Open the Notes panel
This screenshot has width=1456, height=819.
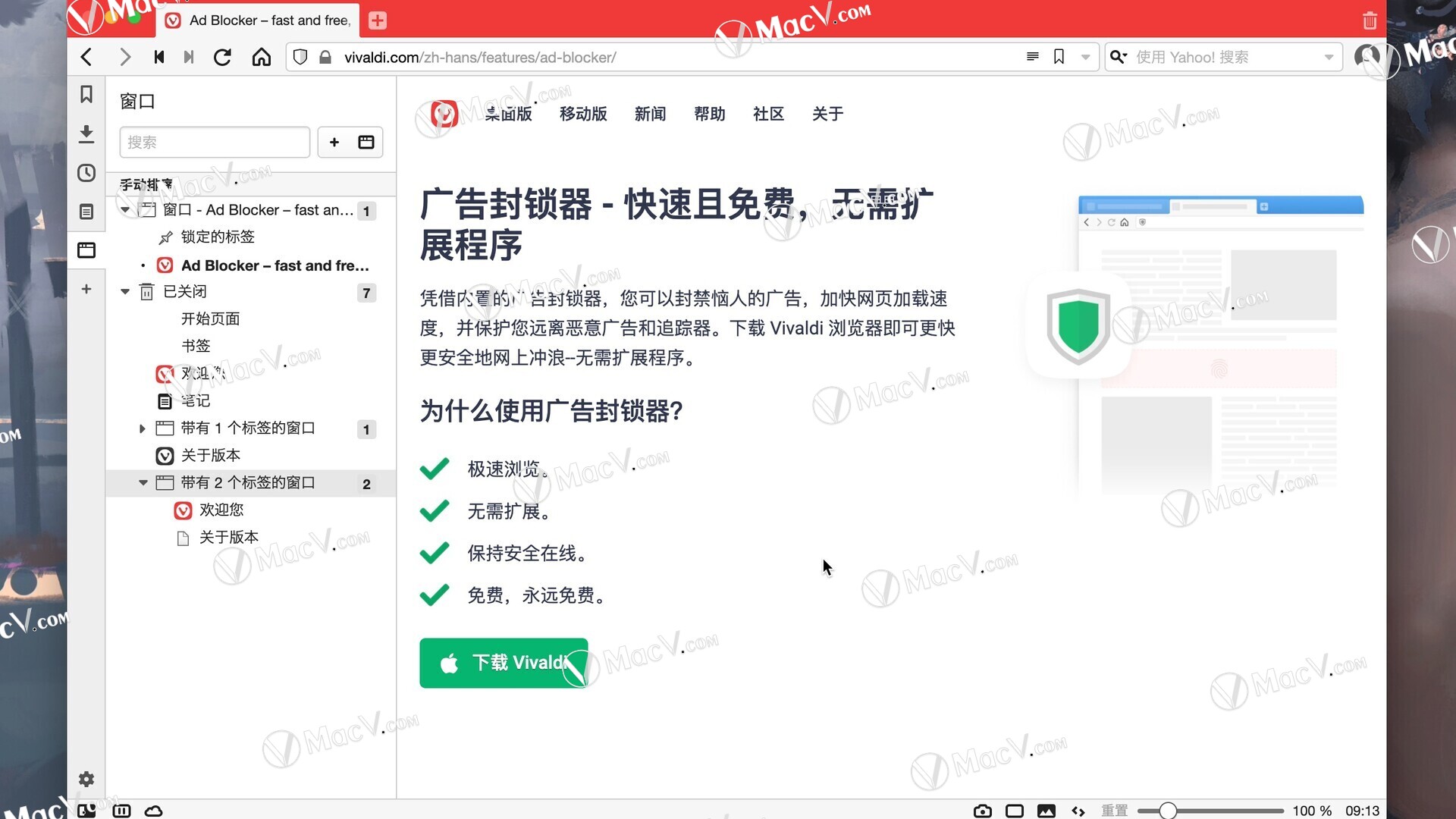point(86,212)
